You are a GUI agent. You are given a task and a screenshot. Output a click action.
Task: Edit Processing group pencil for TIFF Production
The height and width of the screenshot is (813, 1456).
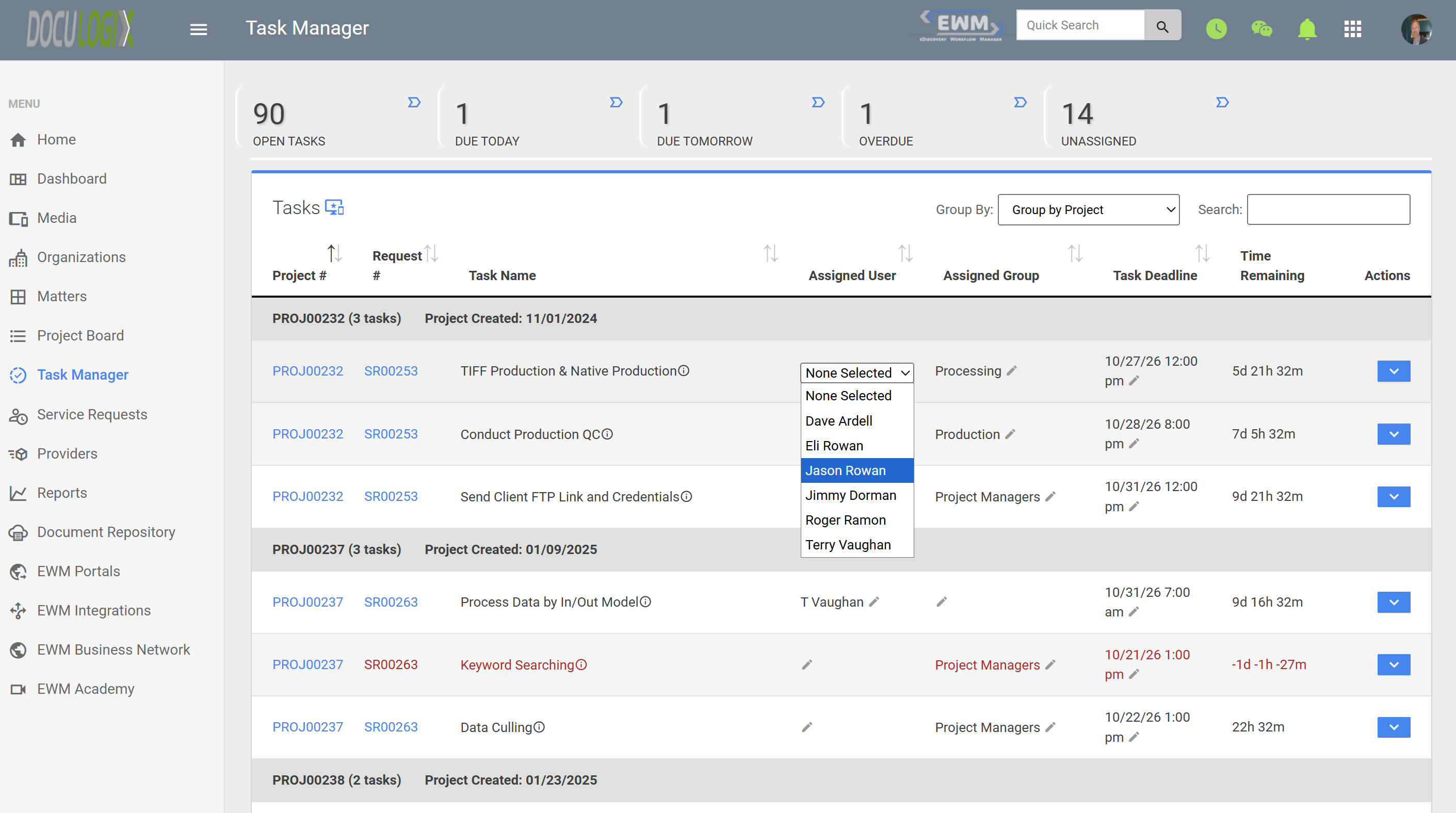point(1012,370)
